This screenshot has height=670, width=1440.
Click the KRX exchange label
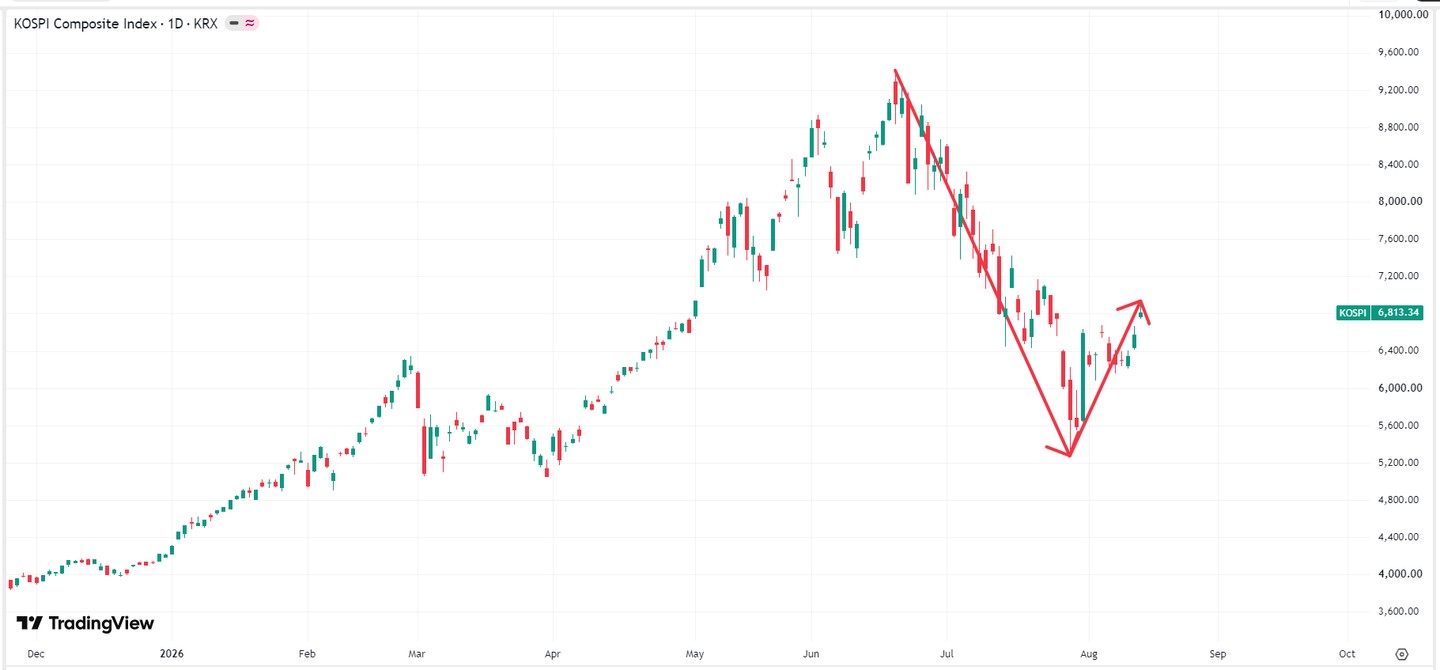[x=203, y=23]
